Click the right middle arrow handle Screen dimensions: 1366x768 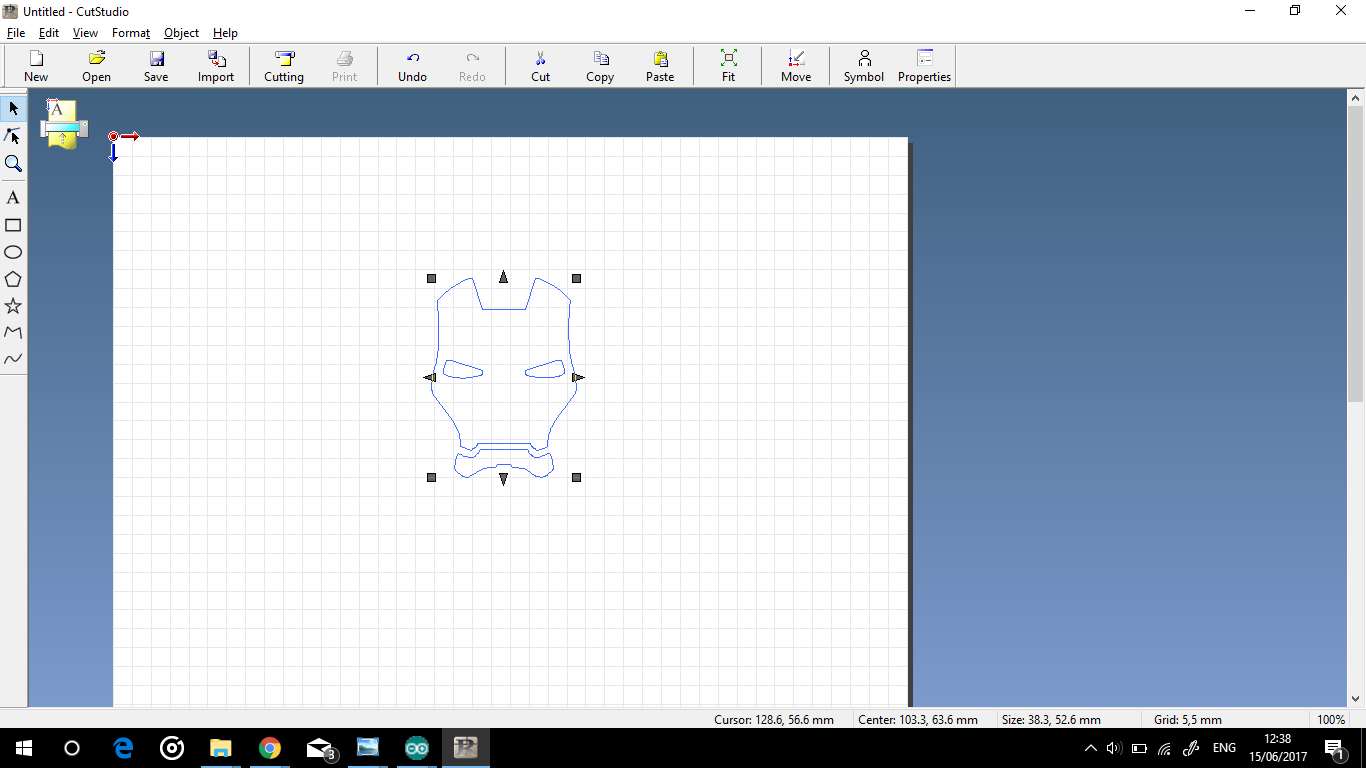[x=578, y=377]
